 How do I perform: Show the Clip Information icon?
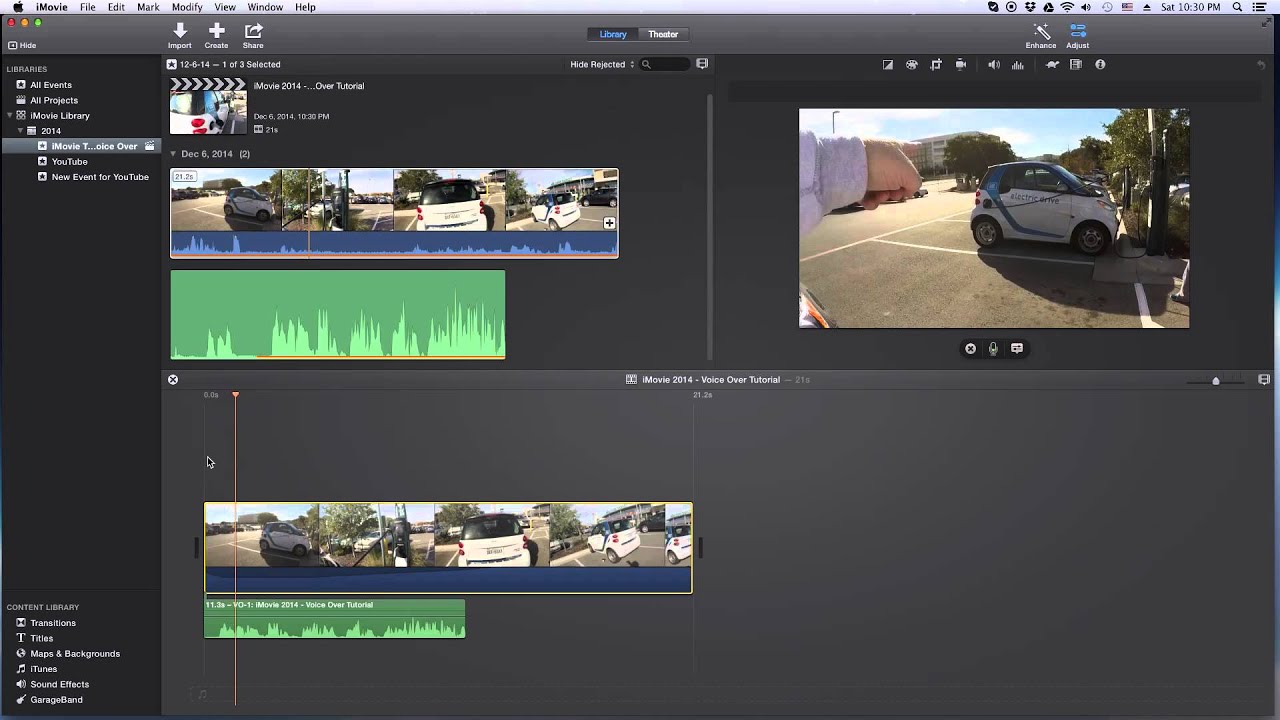(x=1100, y=65)
